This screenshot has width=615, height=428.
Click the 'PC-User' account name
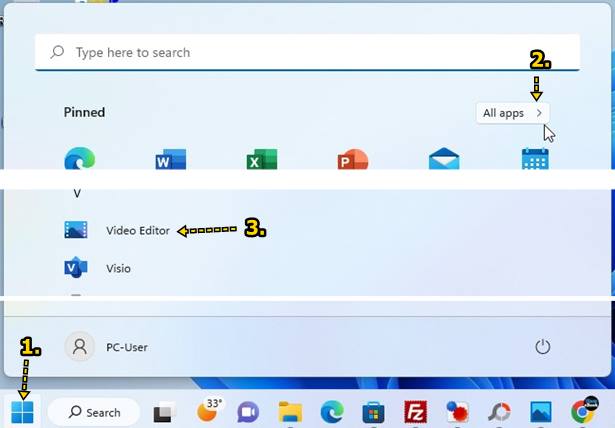pyautogui.click(x=127, y=347)
